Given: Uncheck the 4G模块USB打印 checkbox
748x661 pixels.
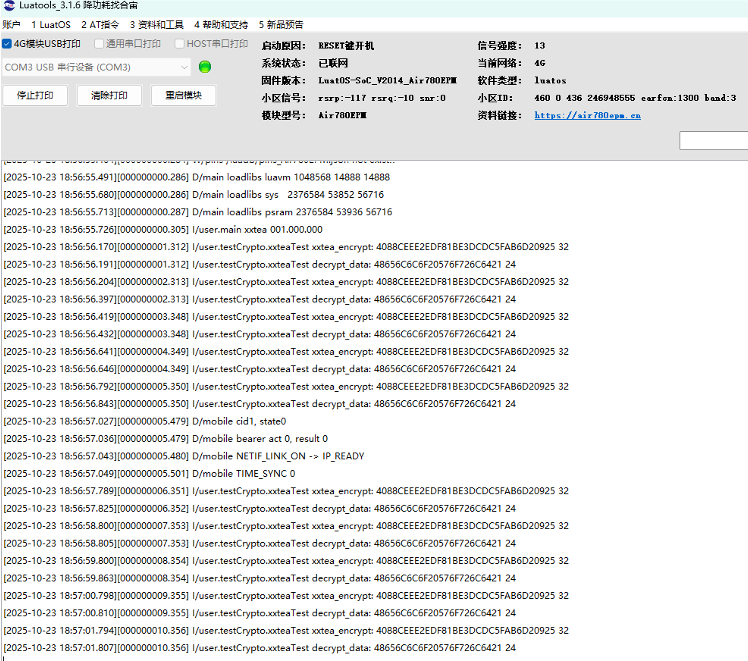Looking at the screenshot, I should coord(7,44).
